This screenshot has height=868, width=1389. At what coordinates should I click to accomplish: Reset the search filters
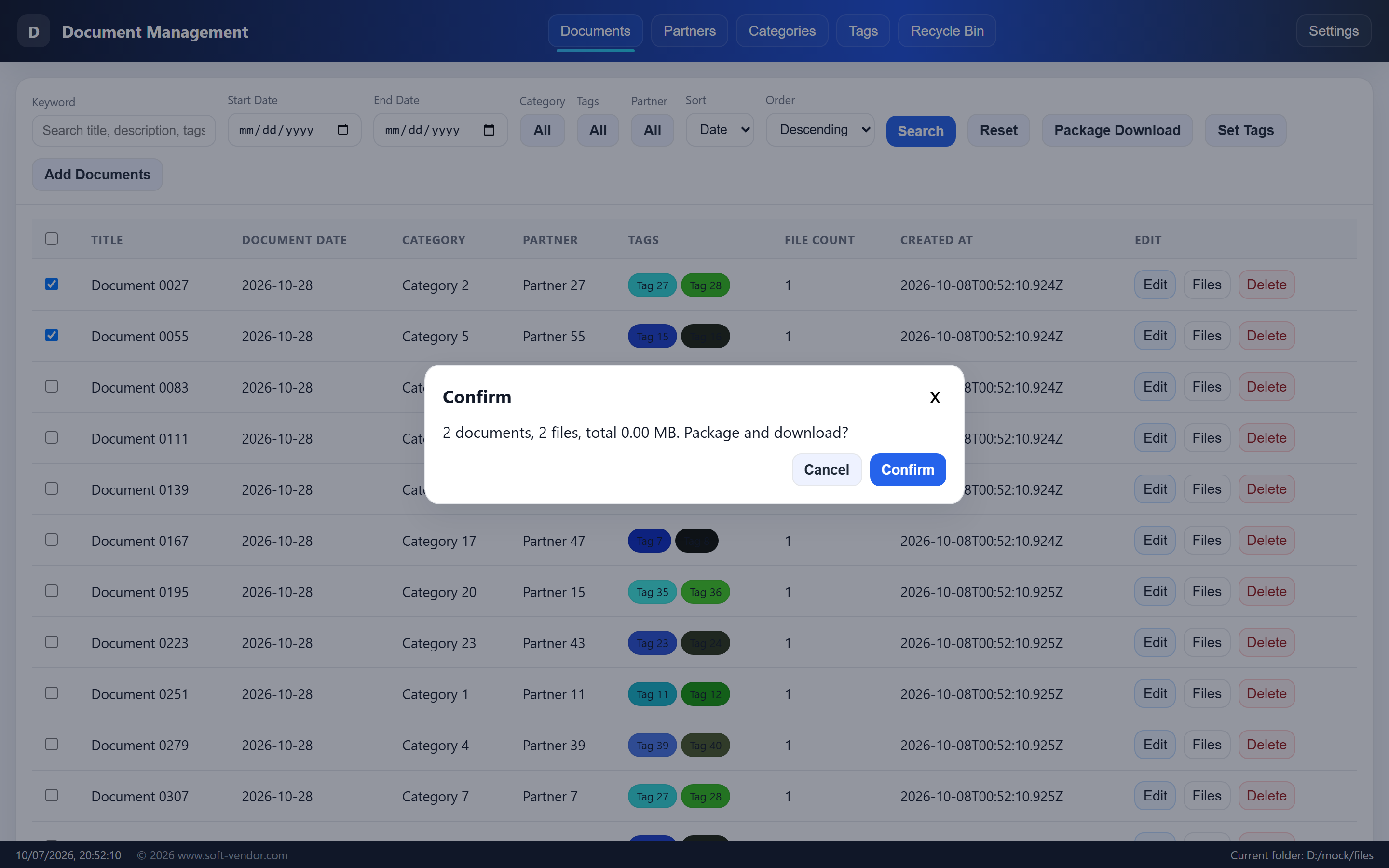point(999,130)
